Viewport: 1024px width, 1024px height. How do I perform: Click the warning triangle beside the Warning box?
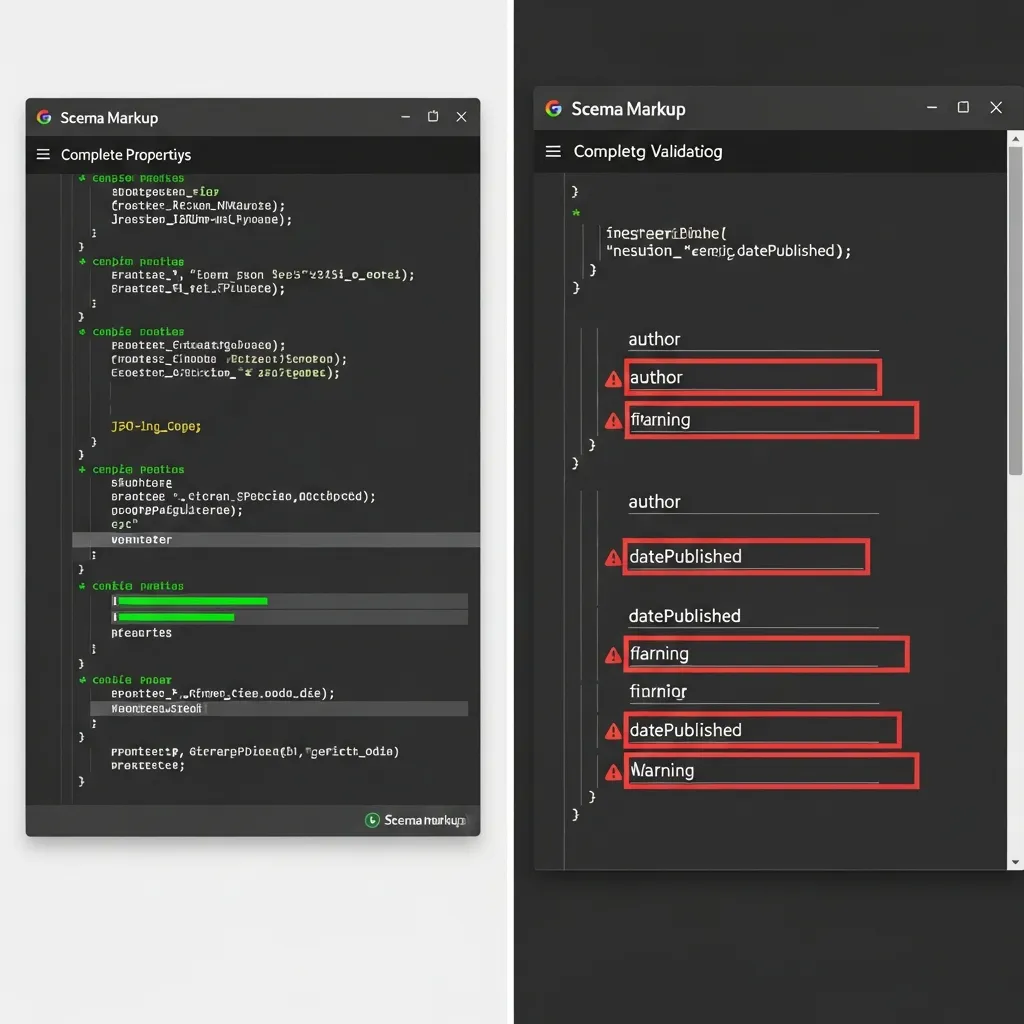pos(612,771)
